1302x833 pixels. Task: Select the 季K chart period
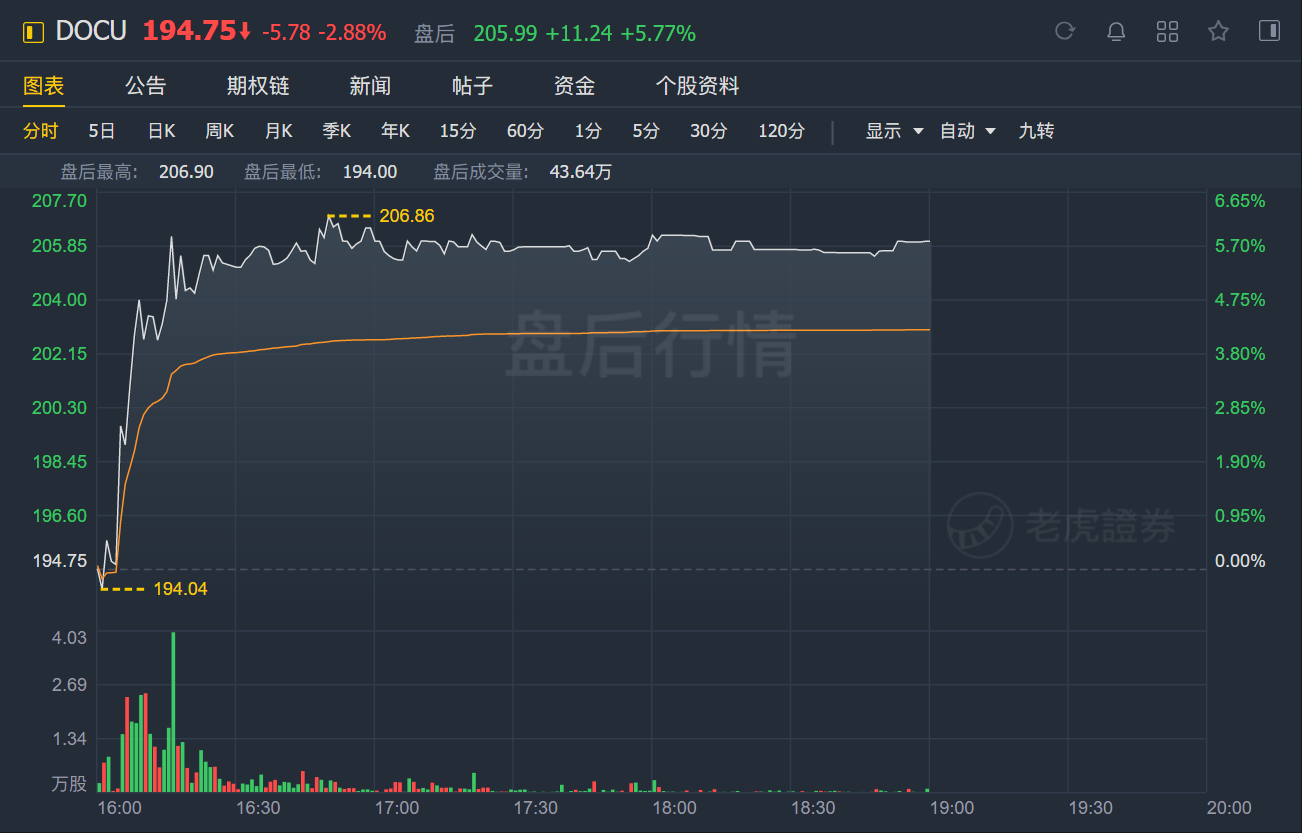(x=337, y=131)
